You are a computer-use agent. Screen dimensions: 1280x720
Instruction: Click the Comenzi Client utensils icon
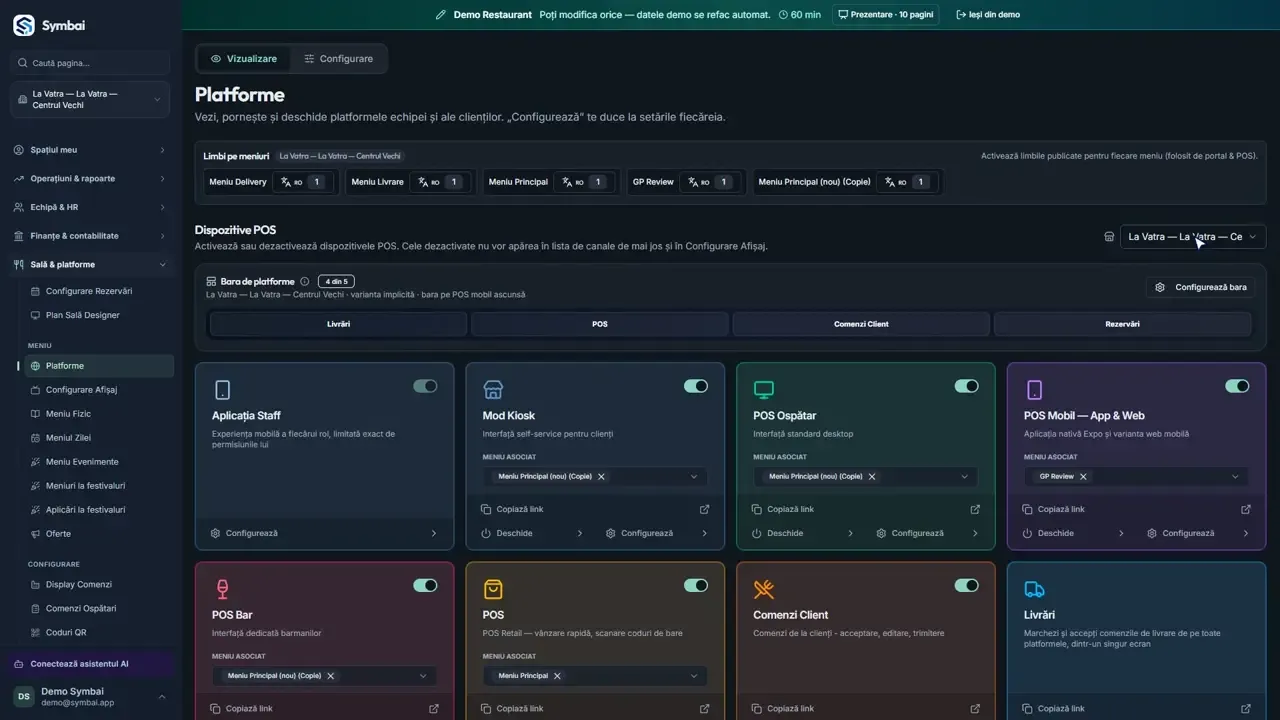764,589
